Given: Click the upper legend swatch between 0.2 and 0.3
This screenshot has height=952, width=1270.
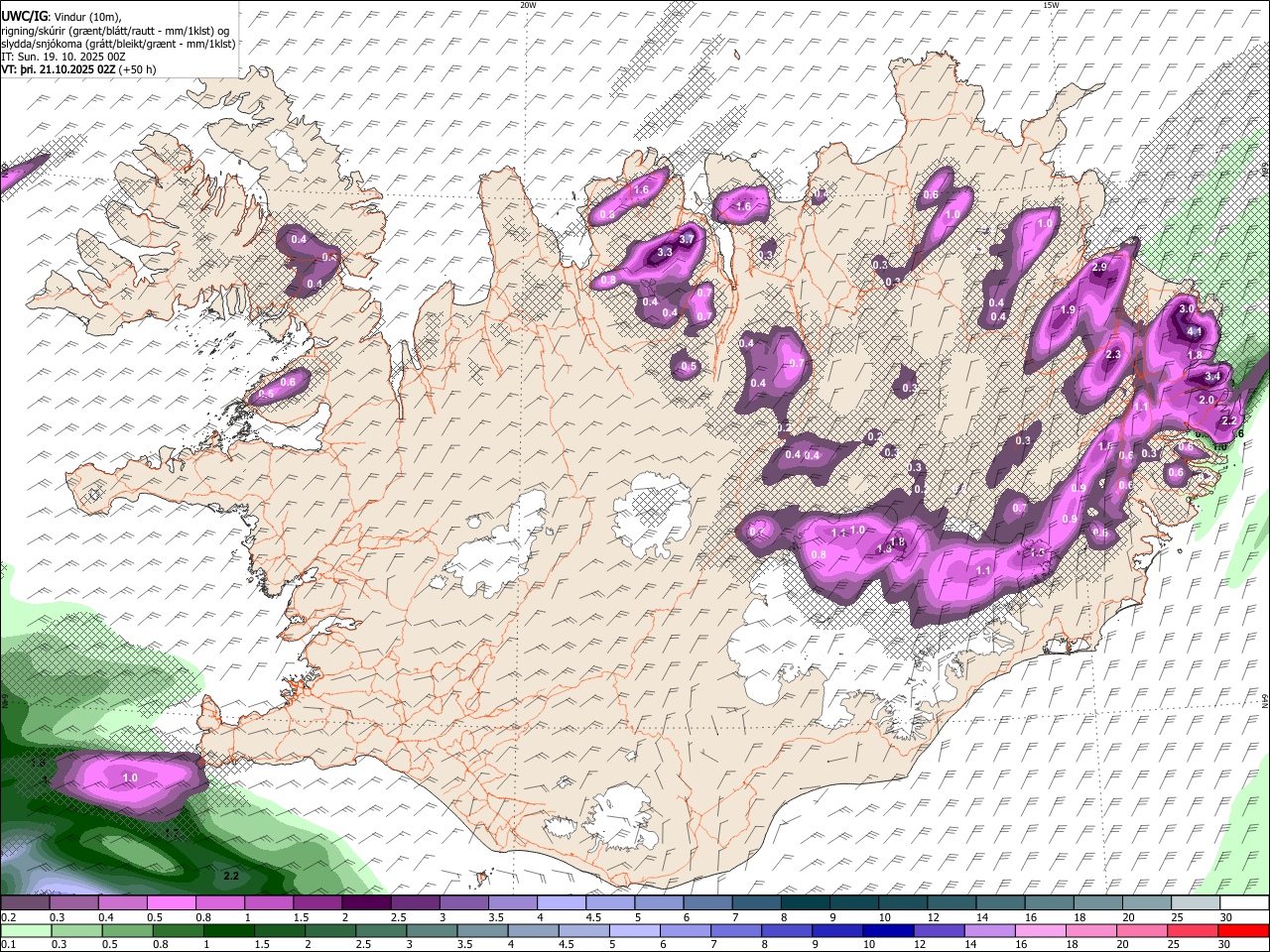Looking at the screenshot, I should pos(26,903).
